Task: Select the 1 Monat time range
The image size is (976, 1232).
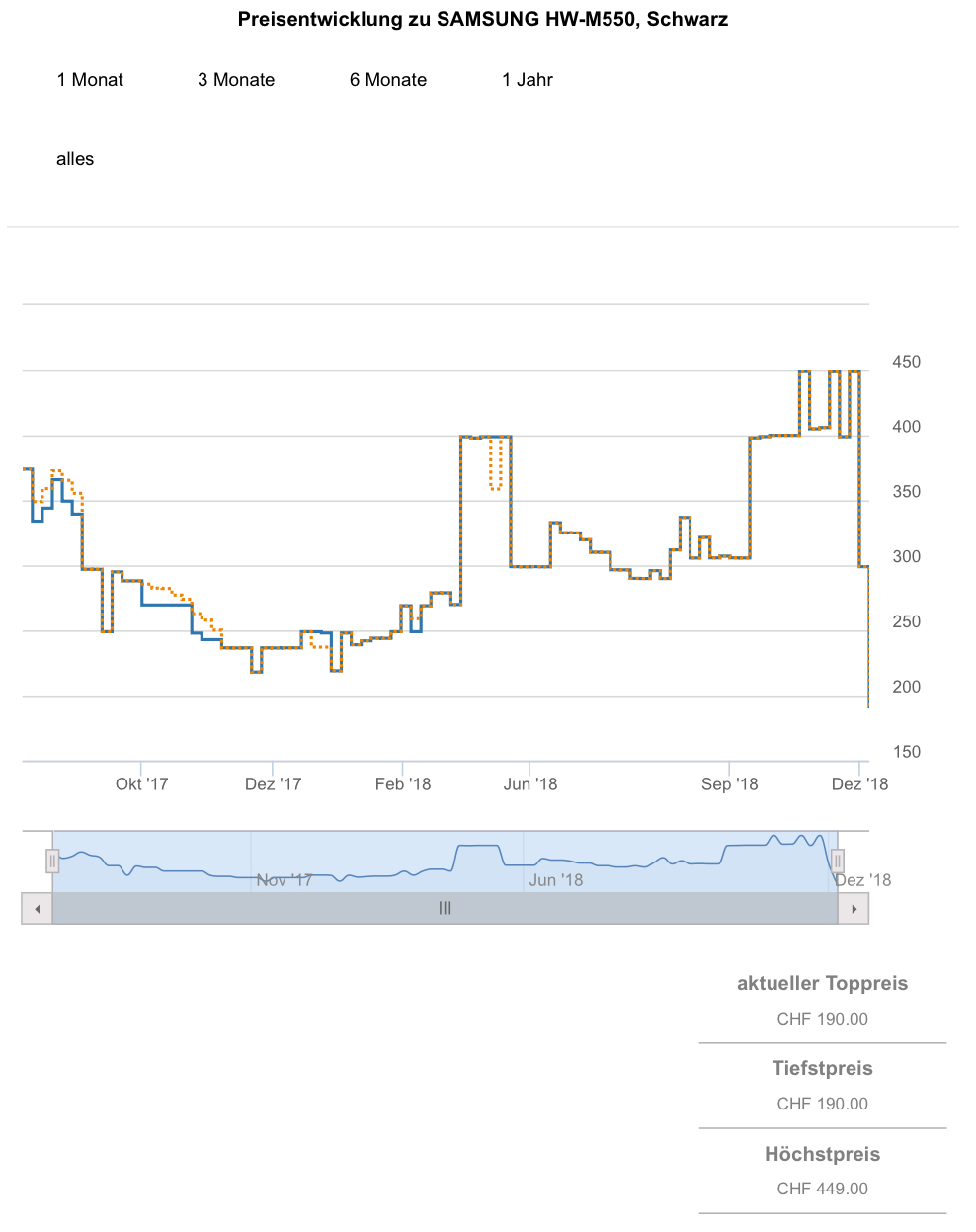Action: (90, 80)
